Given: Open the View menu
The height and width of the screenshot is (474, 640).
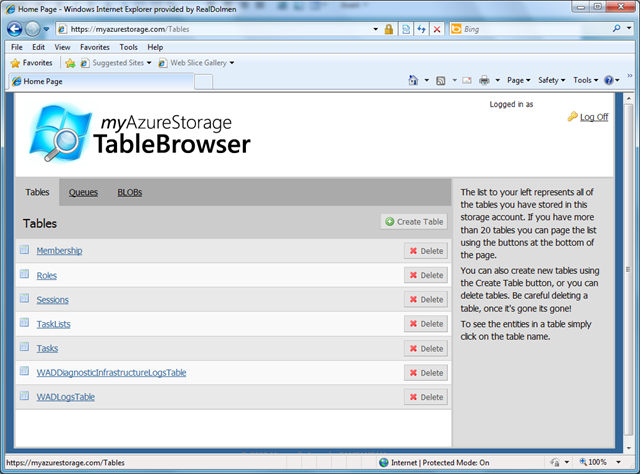Looking at the screenshot, I should 62,47.
